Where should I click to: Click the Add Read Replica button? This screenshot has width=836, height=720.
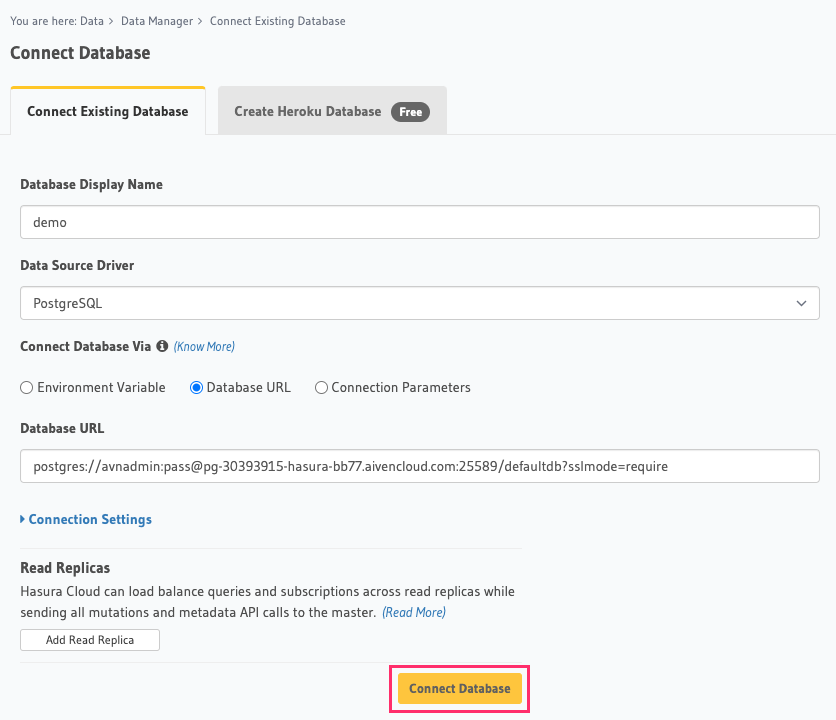89,639
